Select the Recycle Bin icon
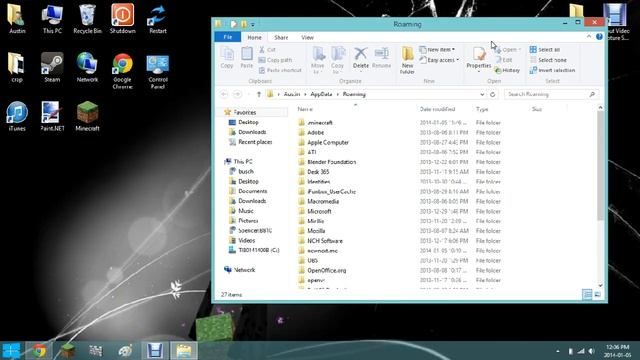Viewport: 640px width, 360px height. tap(87, 19)
